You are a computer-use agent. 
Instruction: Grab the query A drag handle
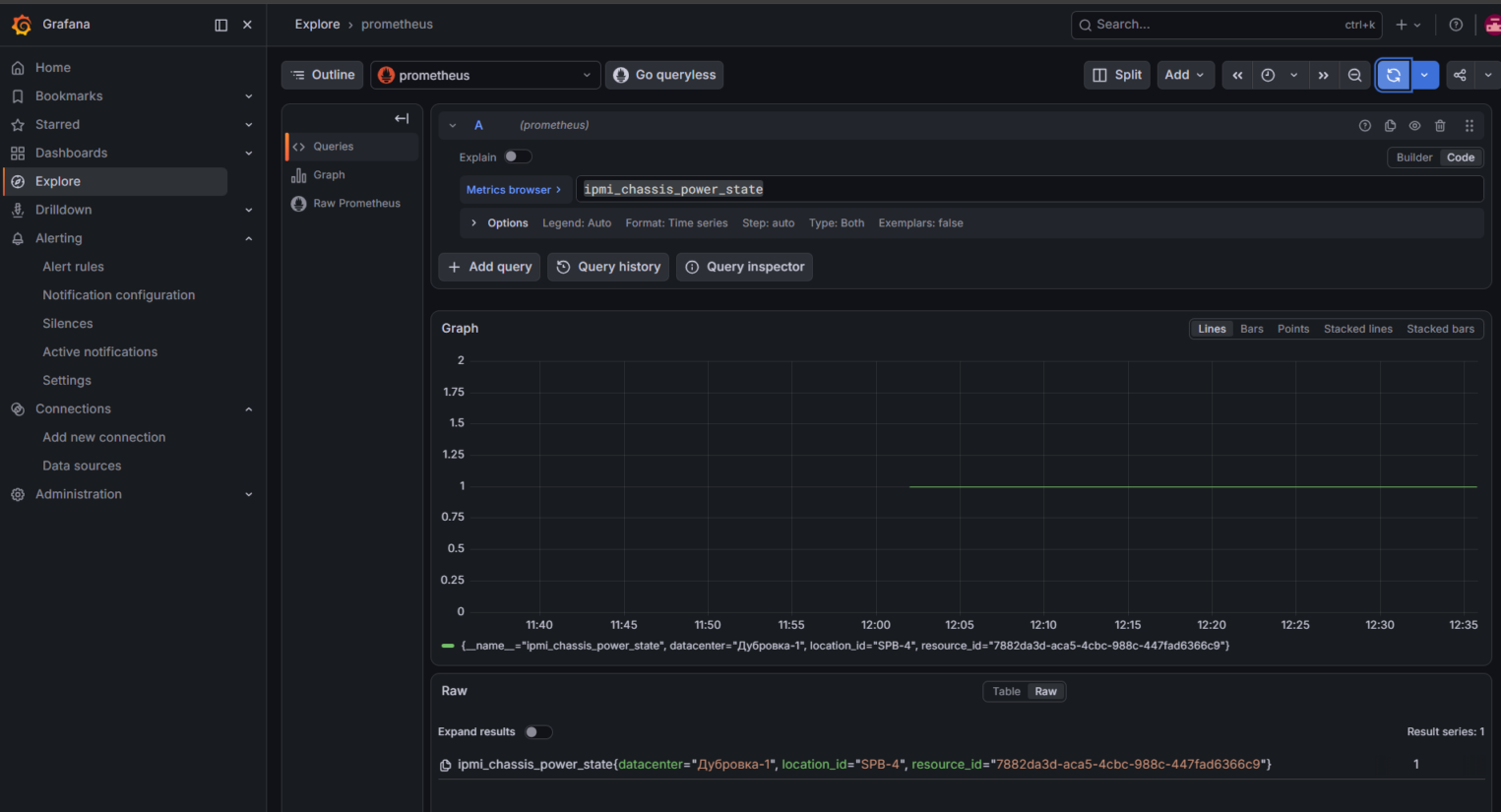(x=1469, y=125)
